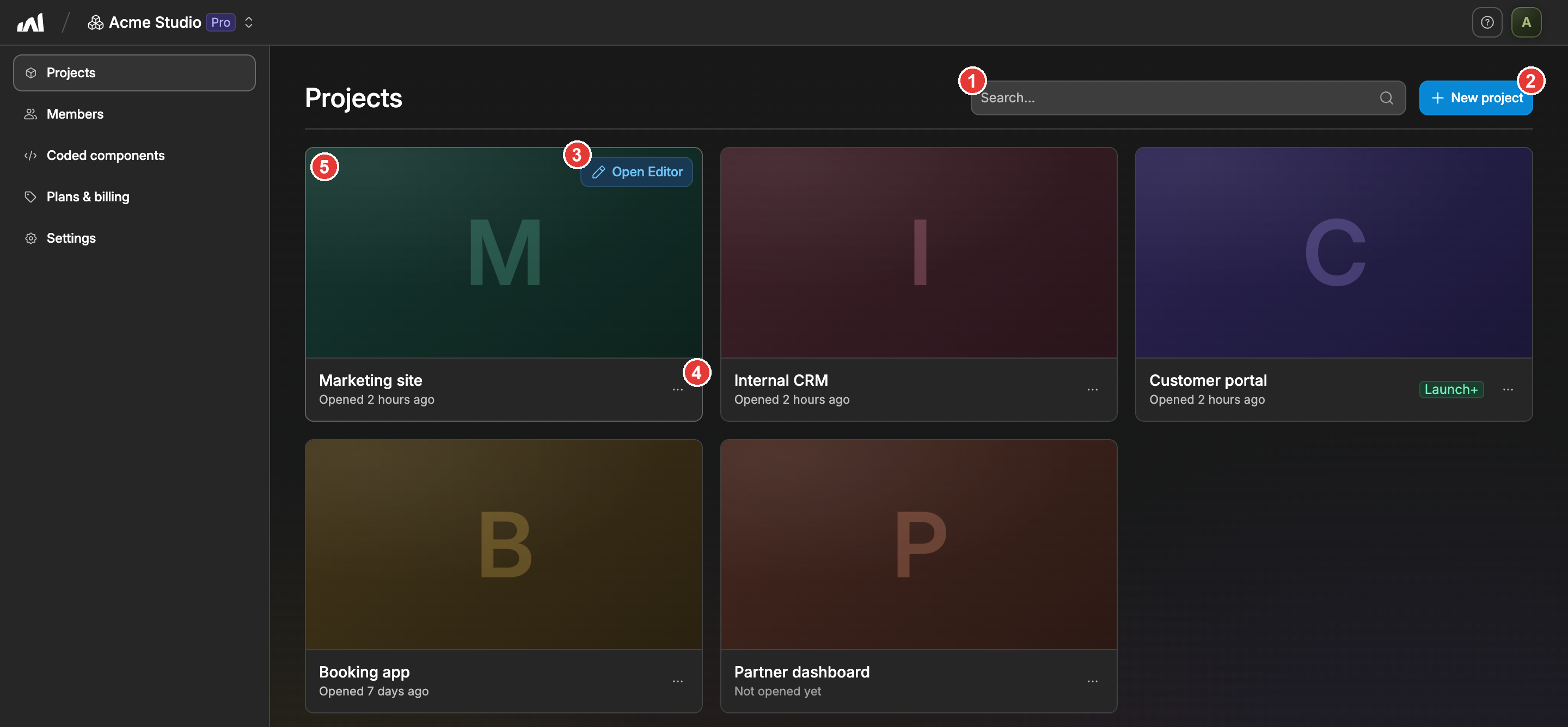This screenshot has width=1568, height=727.
Task: Click the magnifier icon in search box
Action: pos(1386,98)
